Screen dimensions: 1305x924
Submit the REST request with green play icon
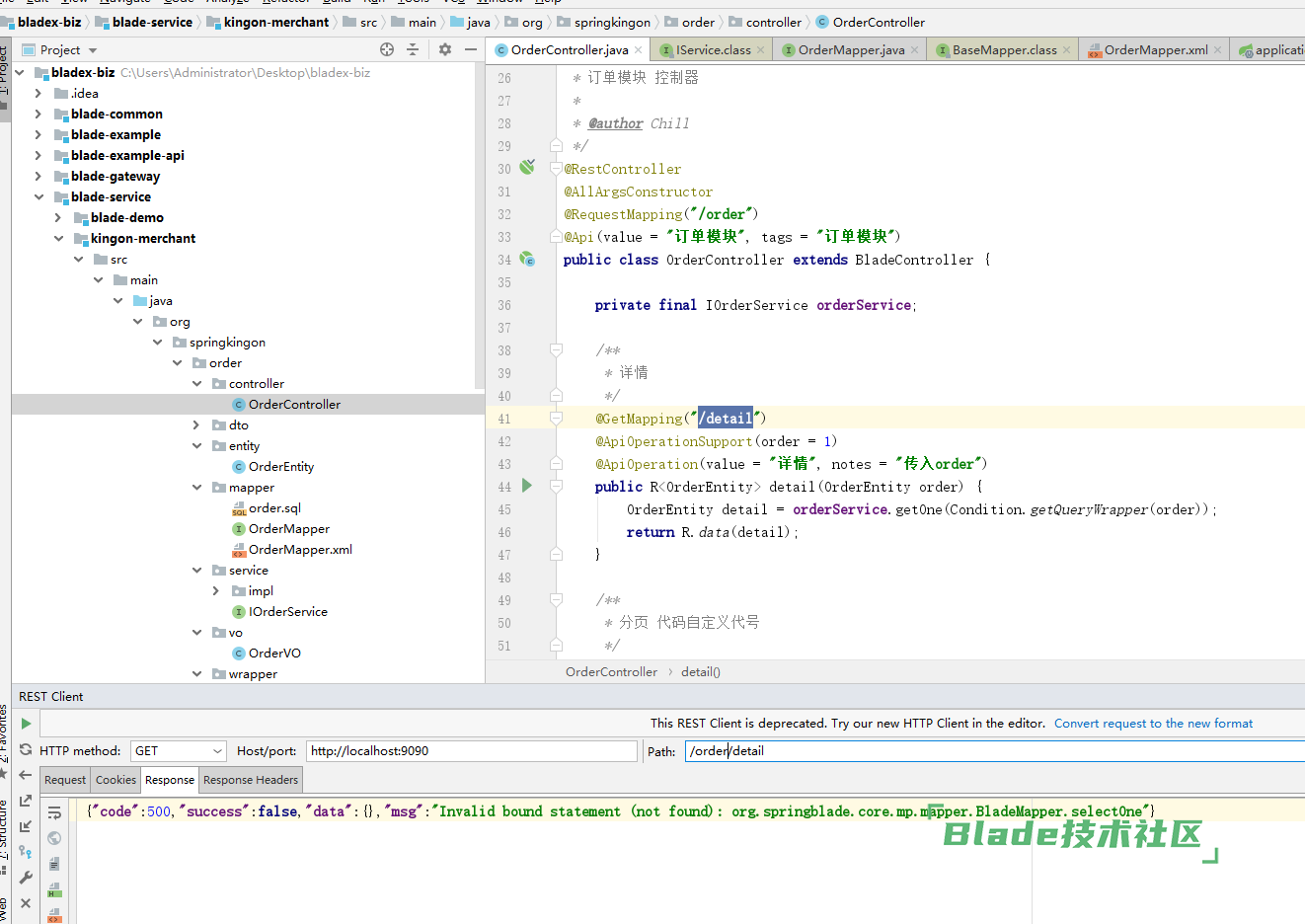click(26, 724)
